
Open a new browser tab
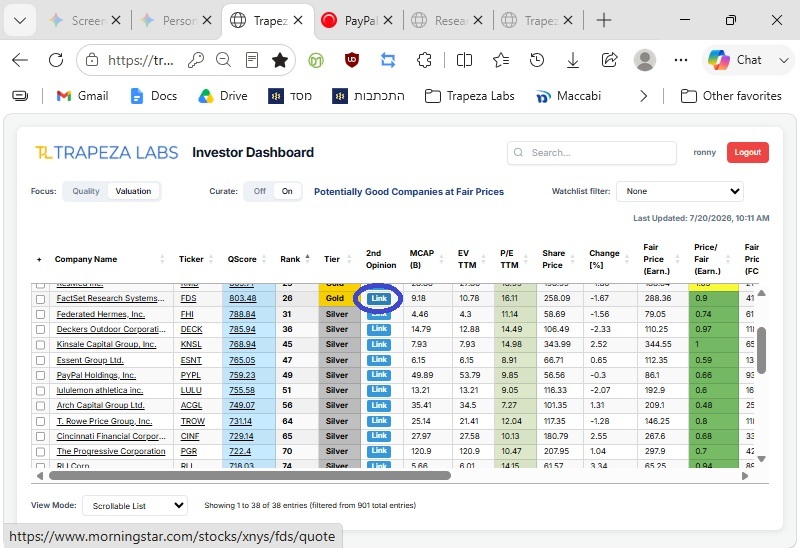pos(604,20)
